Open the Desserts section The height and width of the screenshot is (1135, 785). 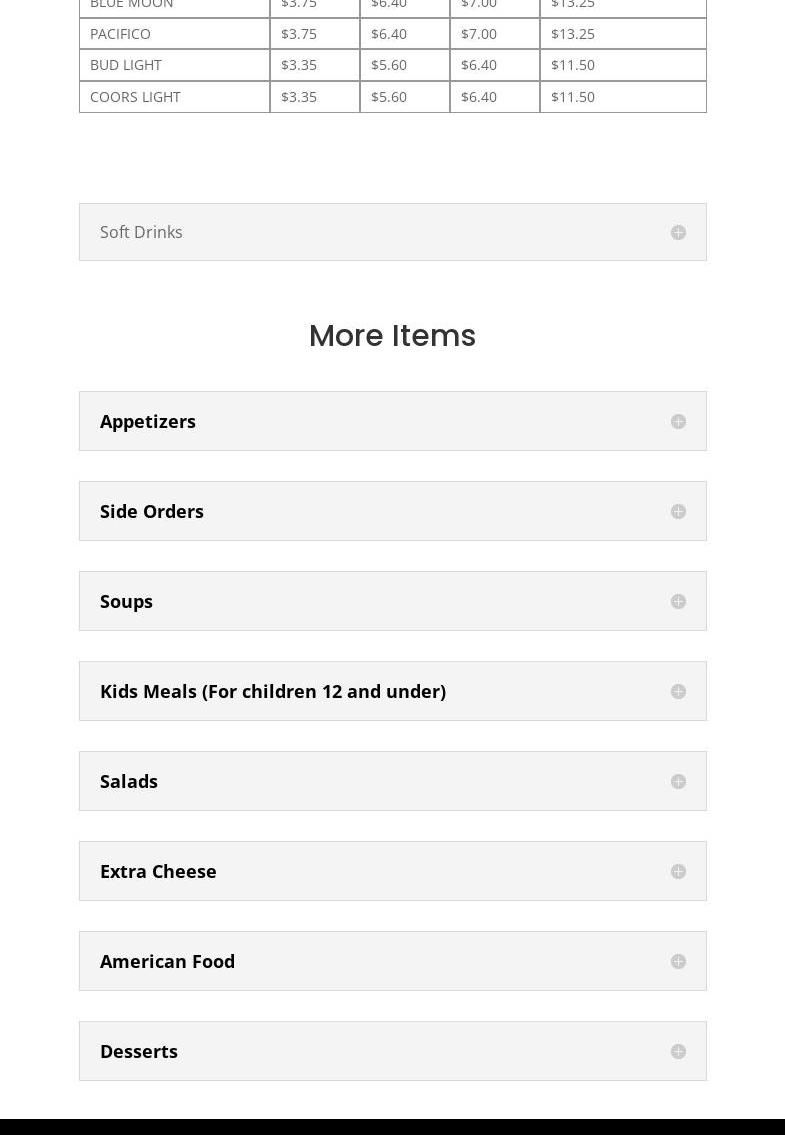139,1051
